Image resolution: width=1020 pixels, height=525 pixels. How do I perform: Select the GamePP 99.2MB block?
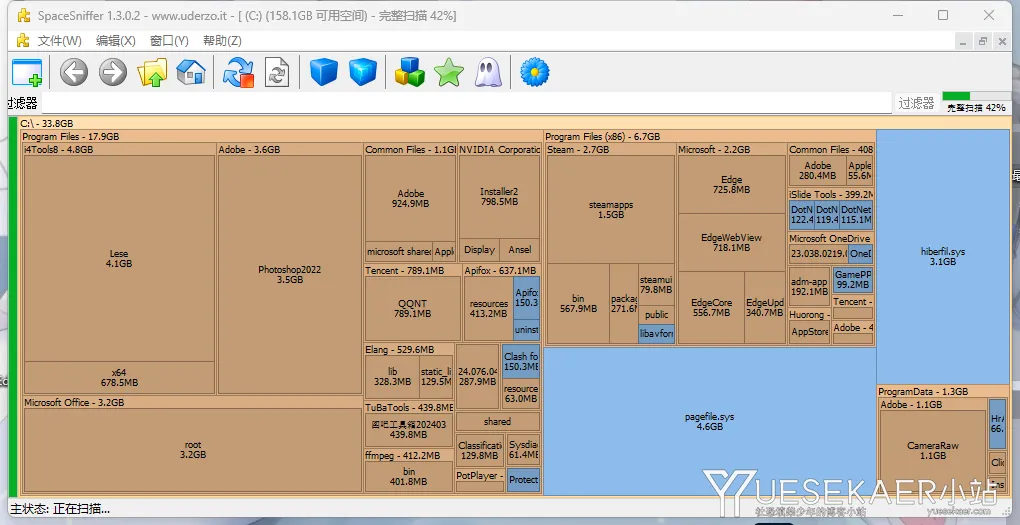pos(853,279)
